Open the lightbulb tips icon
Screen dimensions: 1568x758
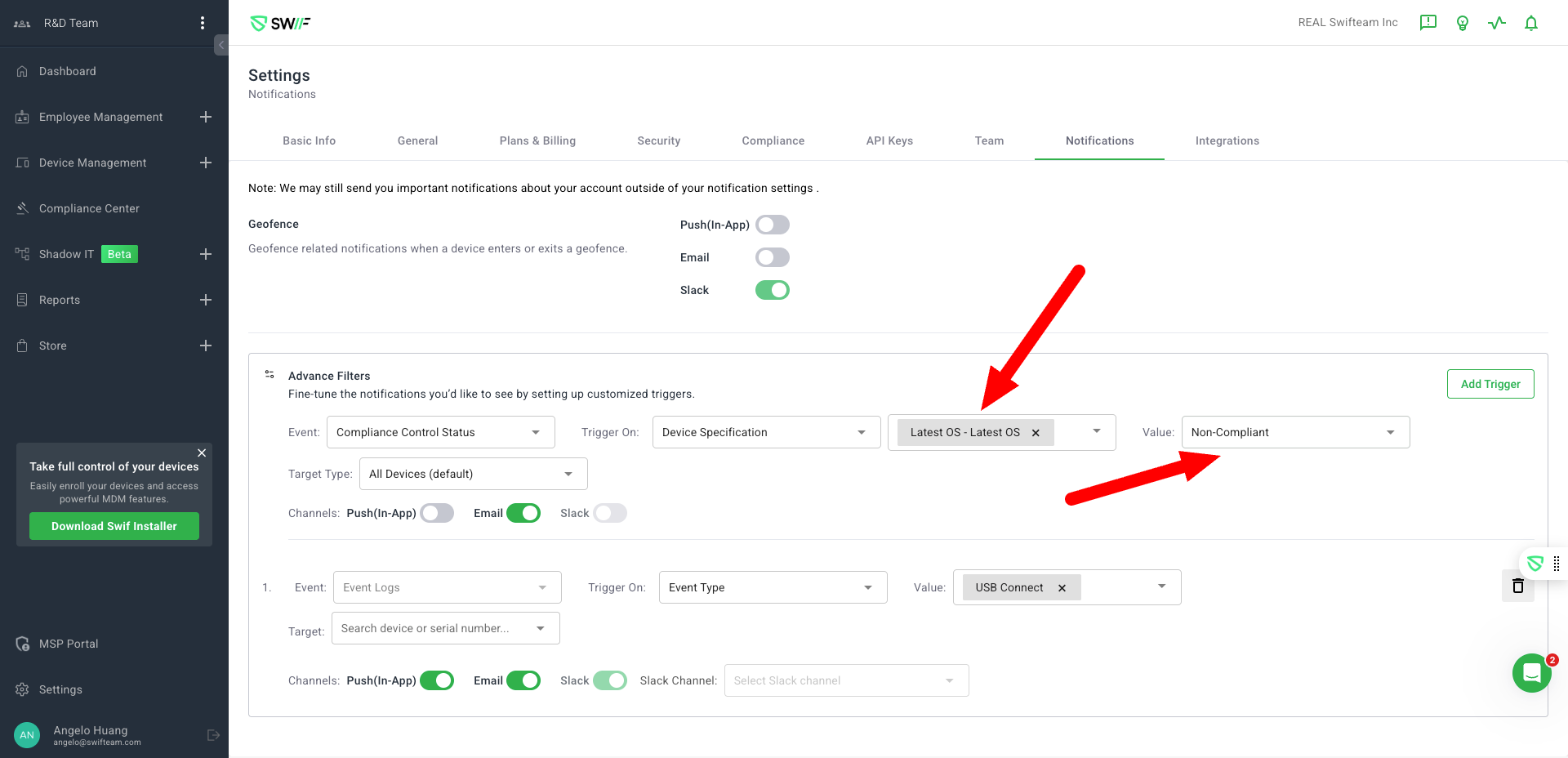pyautogui.click(x=1462, y=23)
